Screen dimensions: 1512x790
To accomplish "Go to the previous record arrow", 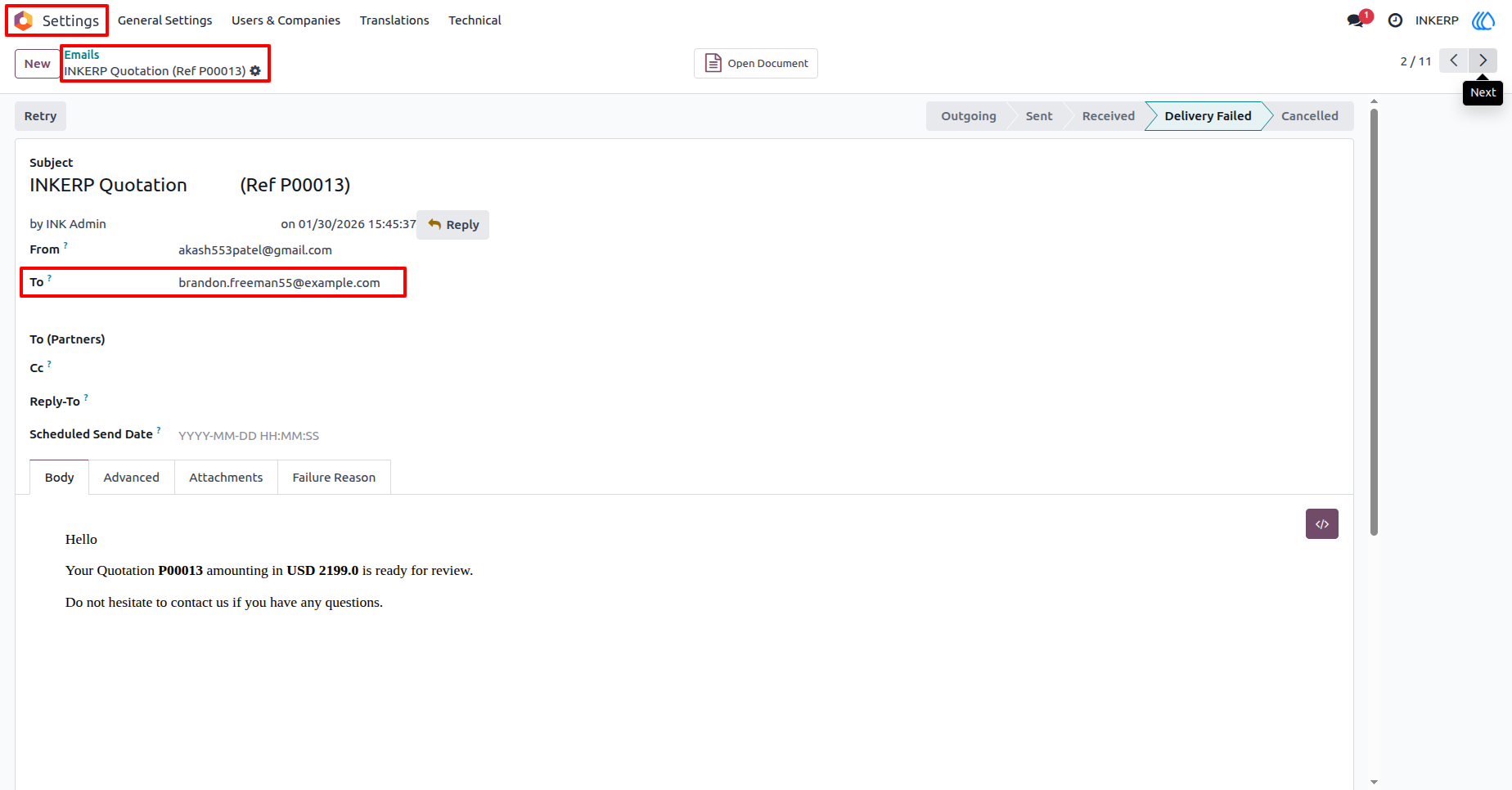I will pos(1454,61).
